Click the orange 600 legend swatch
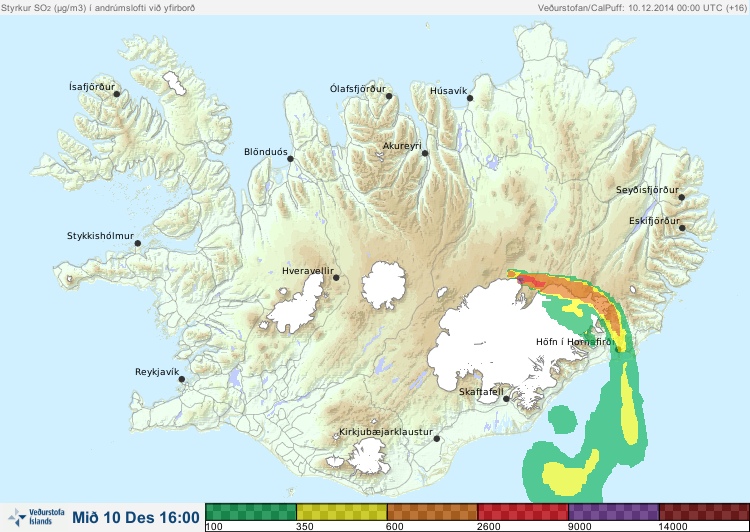This screenshot has height=532, width=750. pos(432,512)
